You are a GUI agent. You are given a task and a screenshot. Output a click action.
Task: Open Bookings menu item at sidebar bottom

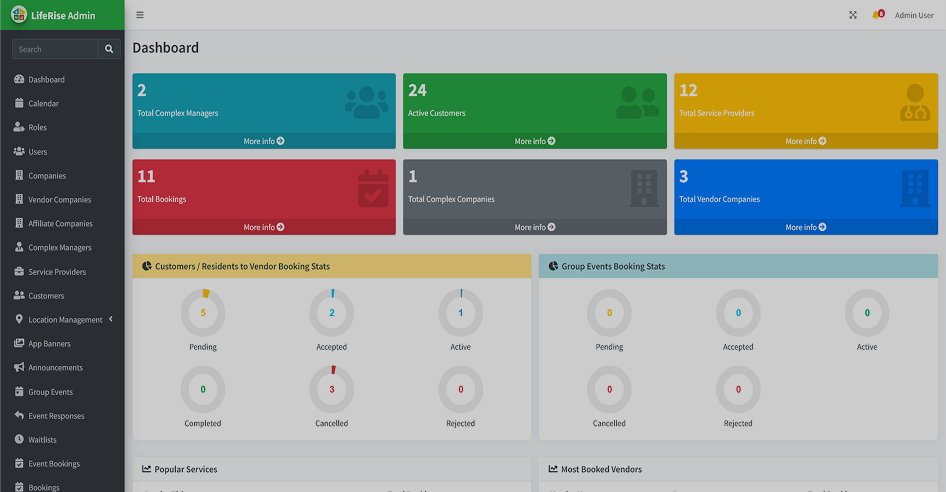pyautogui.click(x=62, y=487)
